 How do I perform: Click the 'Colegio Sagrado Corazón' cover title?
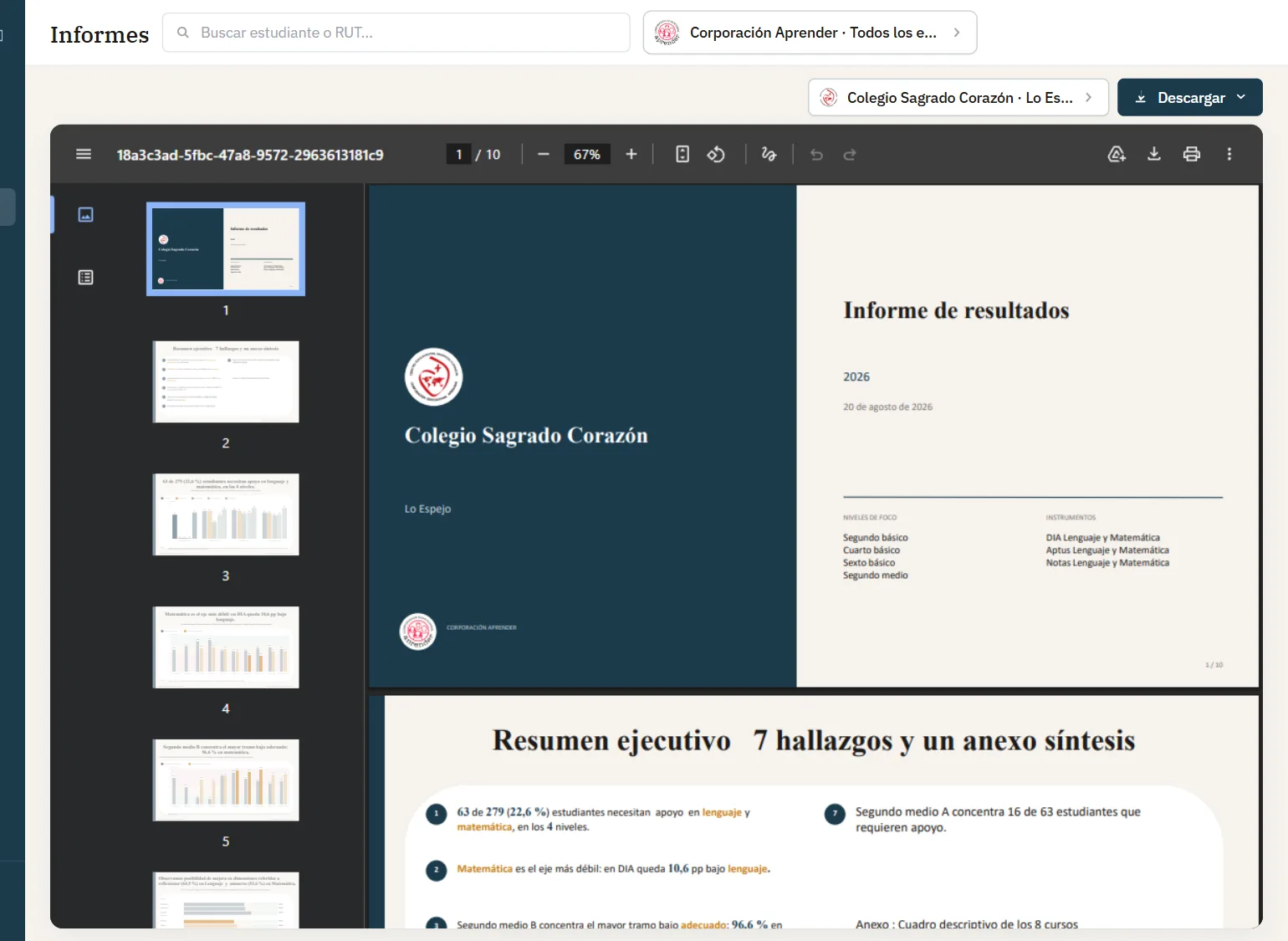[x=526, y=435]
